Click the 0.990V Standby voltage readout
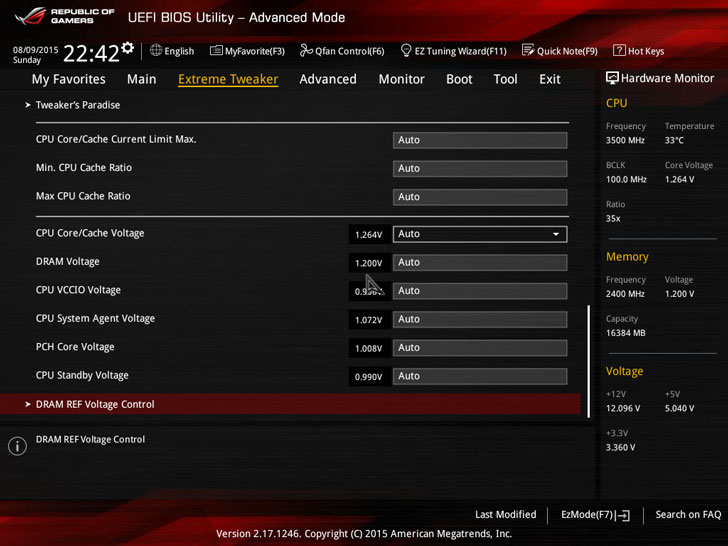The width and height of the screenshot is (728, 546). (x=369, y=377)
